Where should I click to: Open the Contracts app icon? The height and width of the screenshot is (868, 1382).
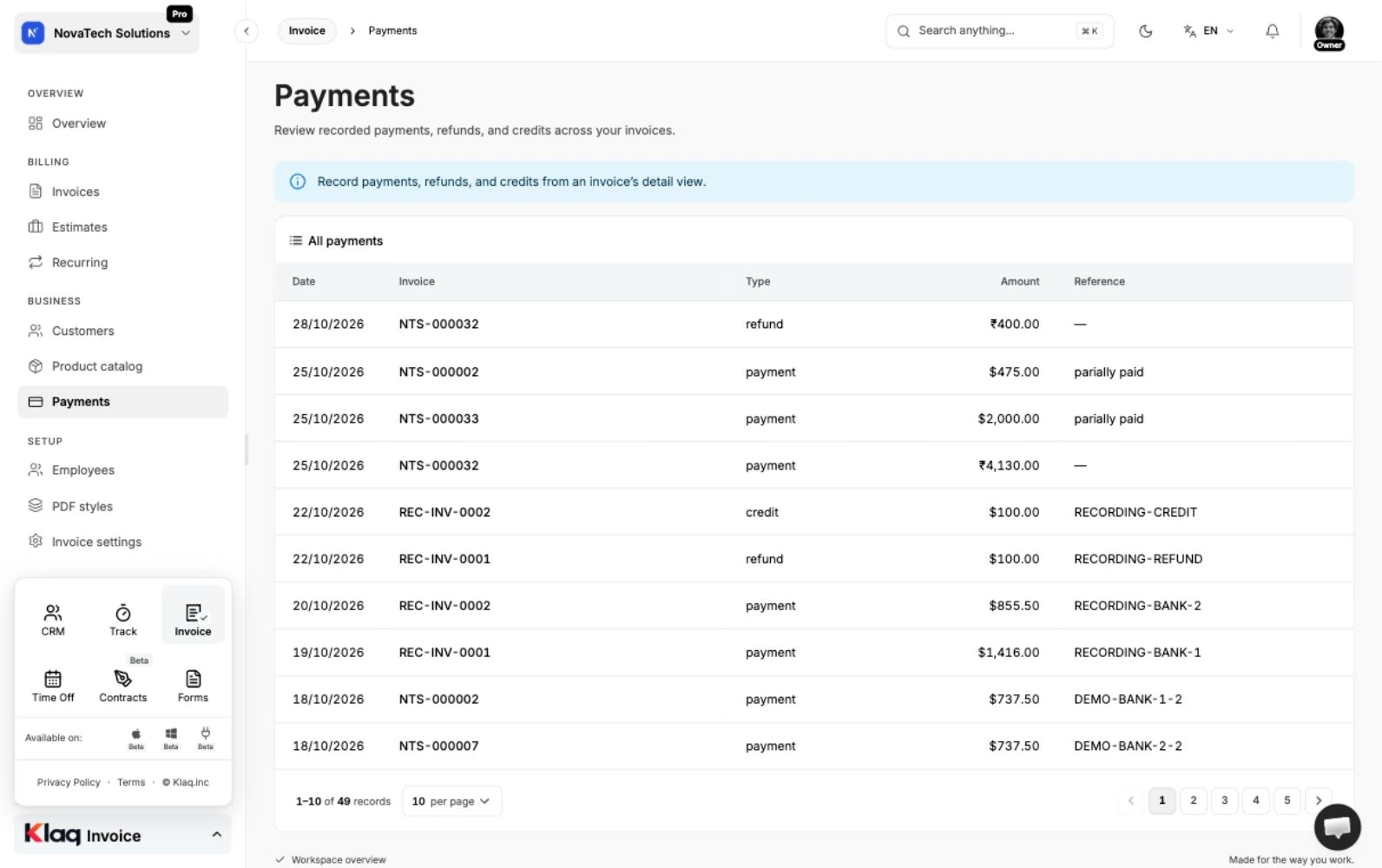[123, 685]
